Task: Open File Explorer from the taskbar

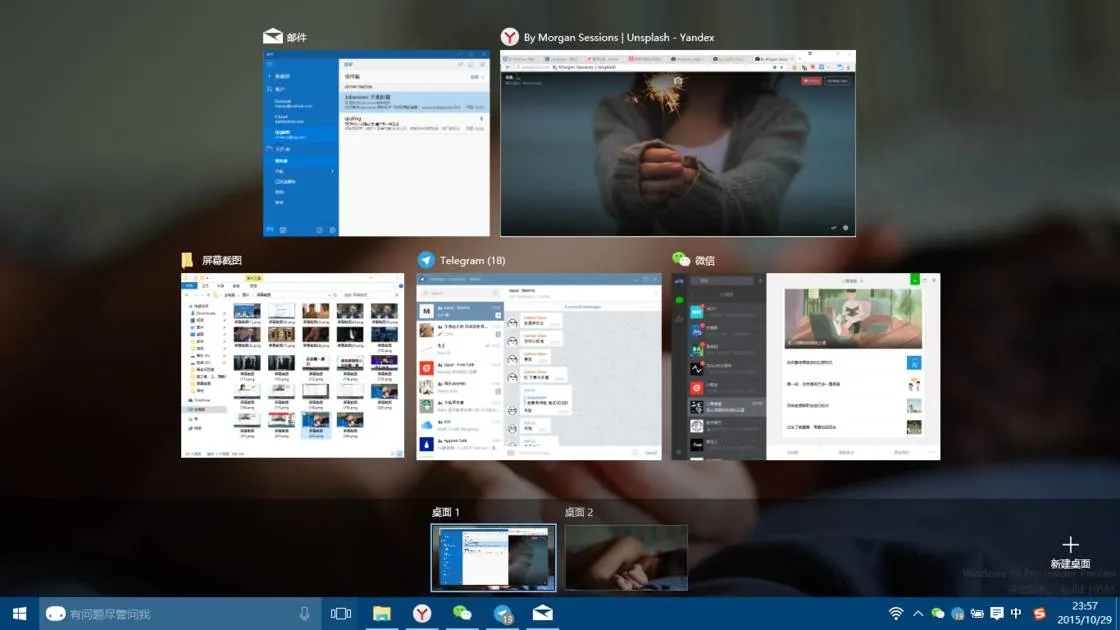Action: click(x=383, y=614)
